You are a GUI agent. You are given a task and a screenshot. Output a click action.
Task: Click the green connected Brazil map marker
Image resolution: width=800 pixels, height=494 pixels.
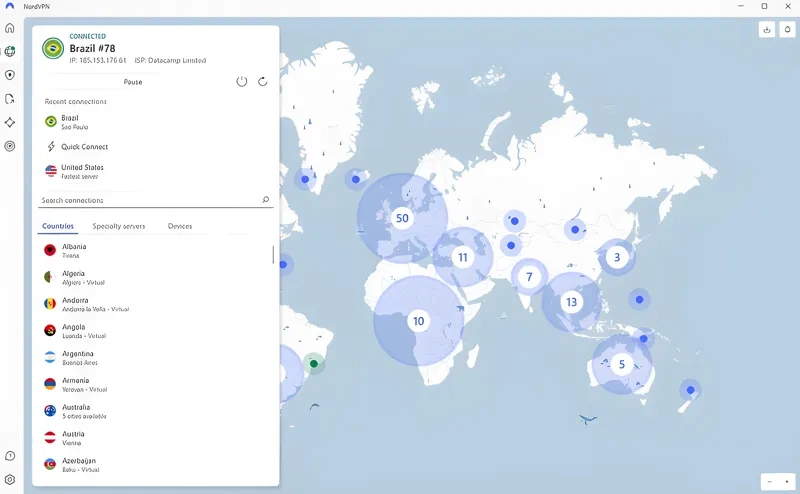click(314, 363)
